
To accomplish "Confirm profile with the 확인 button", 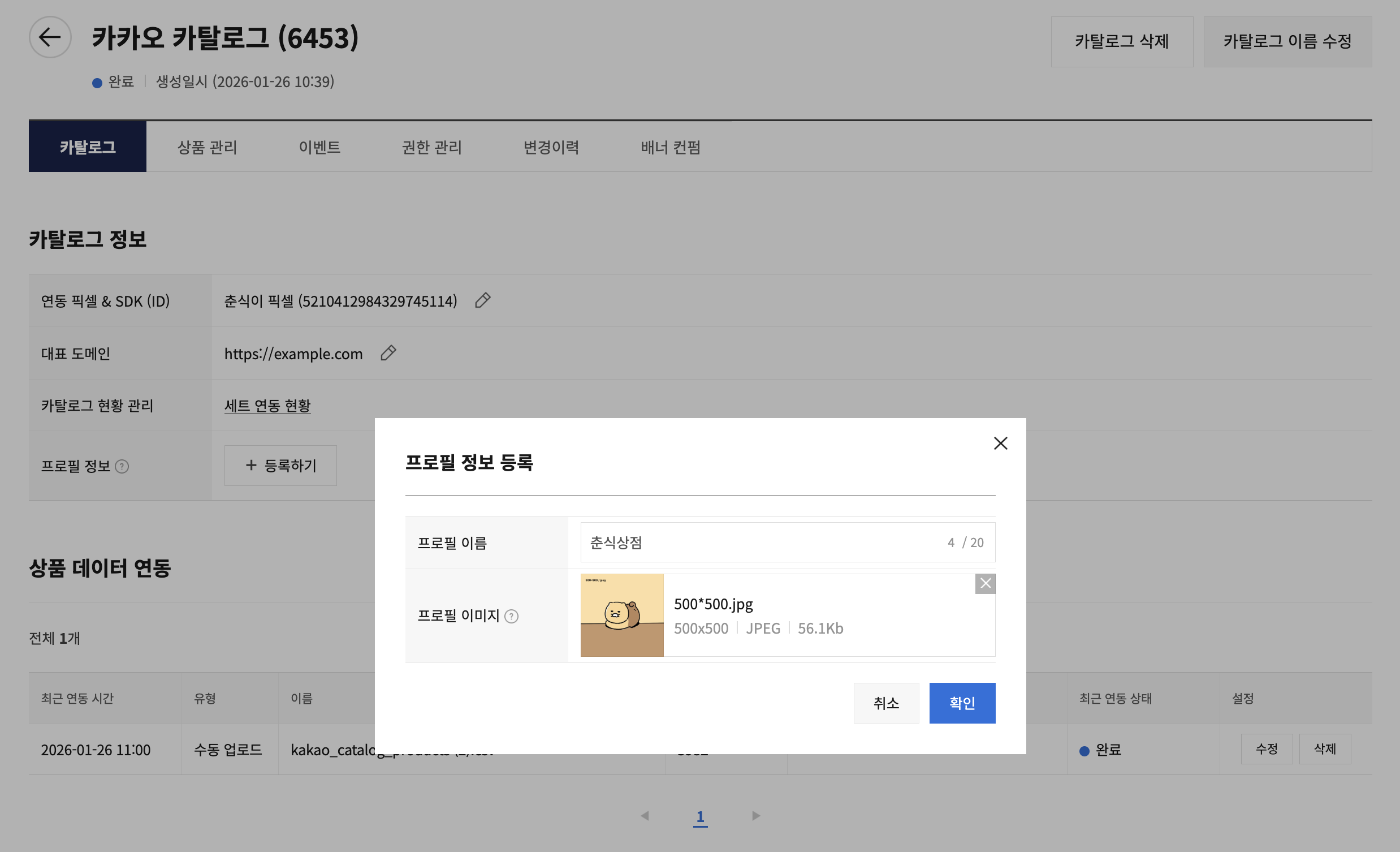I will pos(962,703).
